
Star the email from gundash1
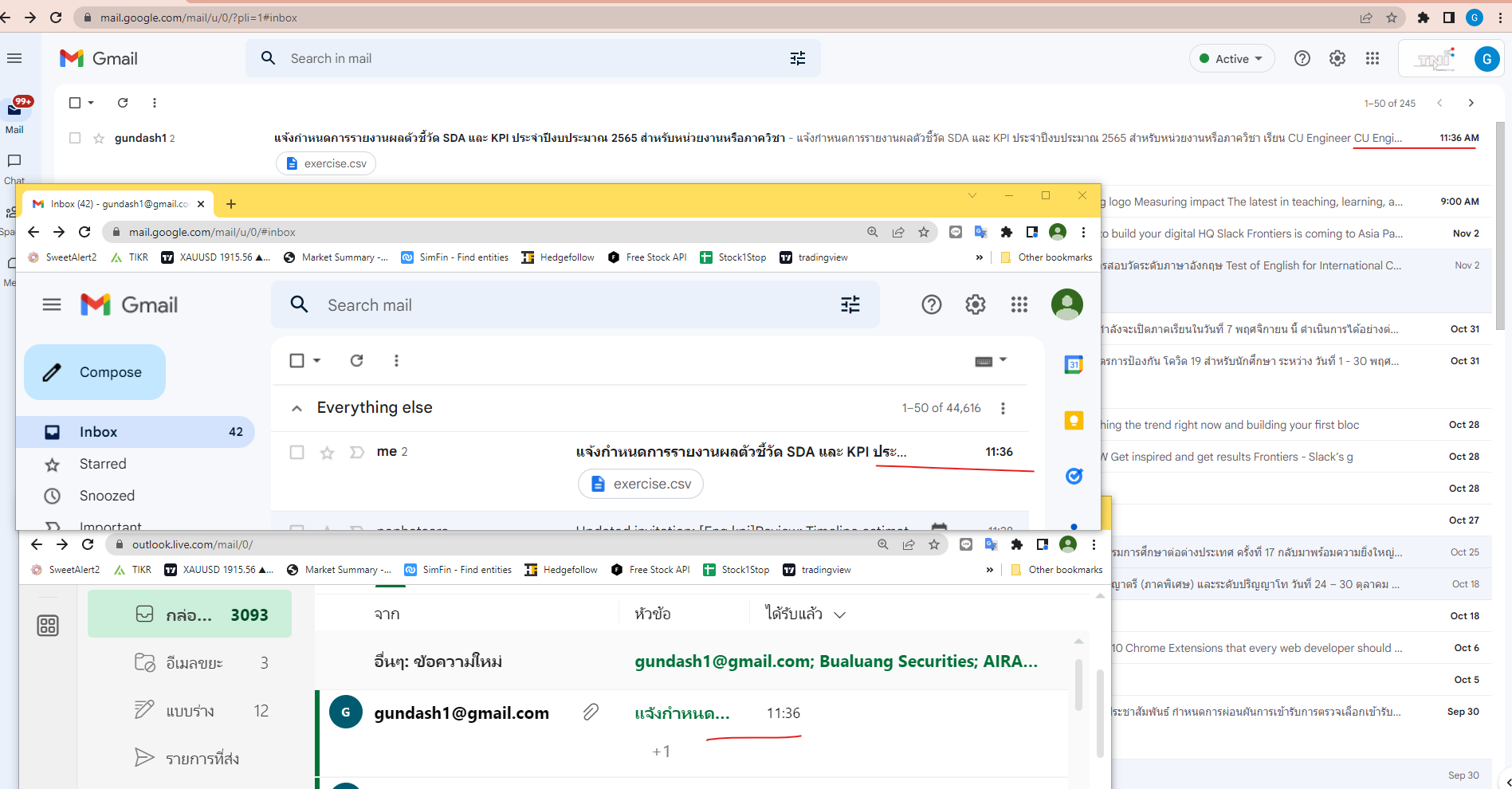(x=97, y=138)
